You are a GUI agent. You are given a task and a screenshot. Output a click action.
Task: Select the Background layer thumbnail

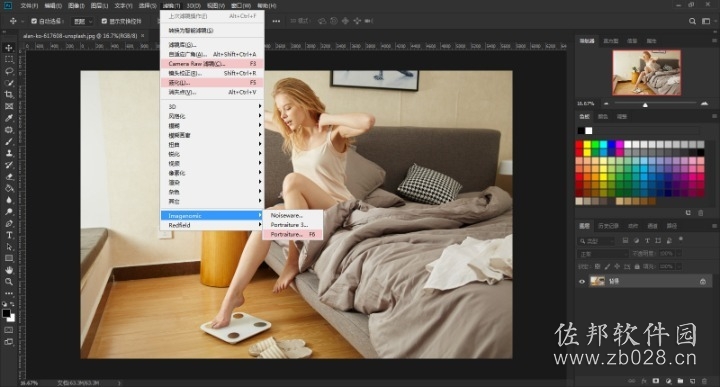[x=597, y=281]
